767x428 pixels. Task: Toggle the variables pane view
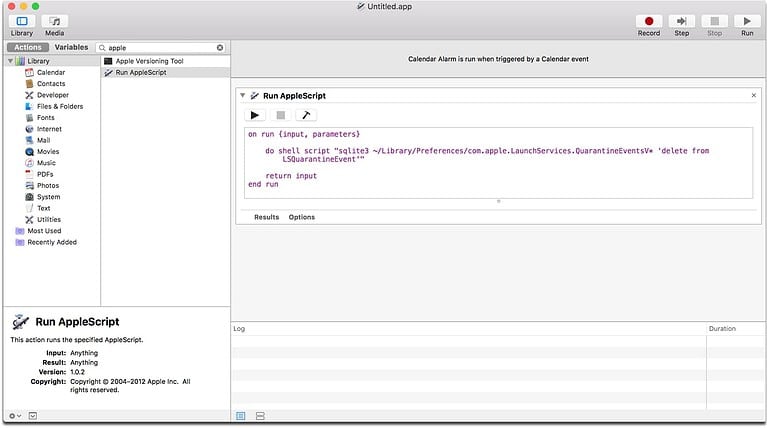click(x=260, y=415)
